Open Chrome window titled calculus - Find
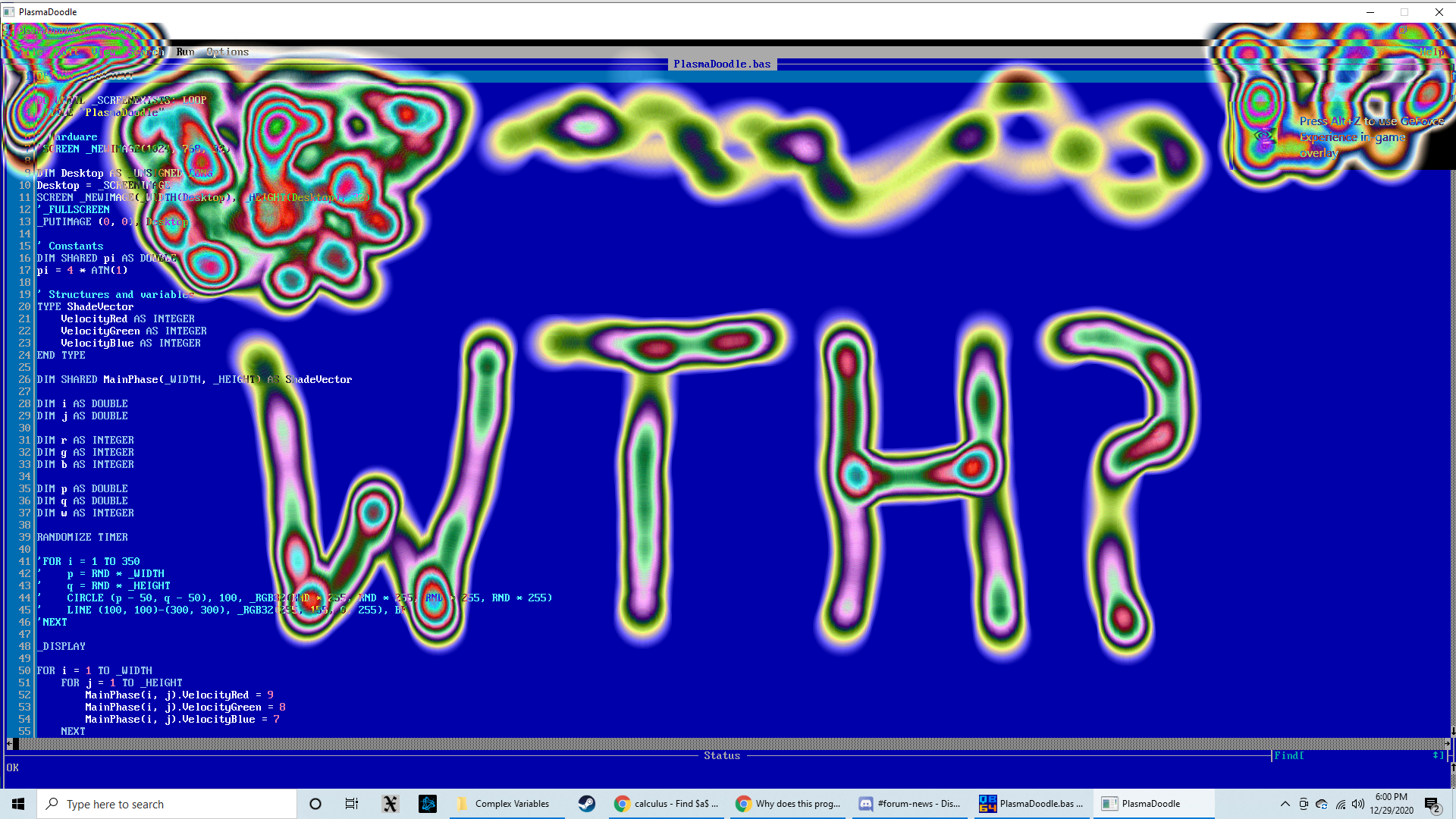The width and height of the screenshot is (1456, 819). click(667, 804)
